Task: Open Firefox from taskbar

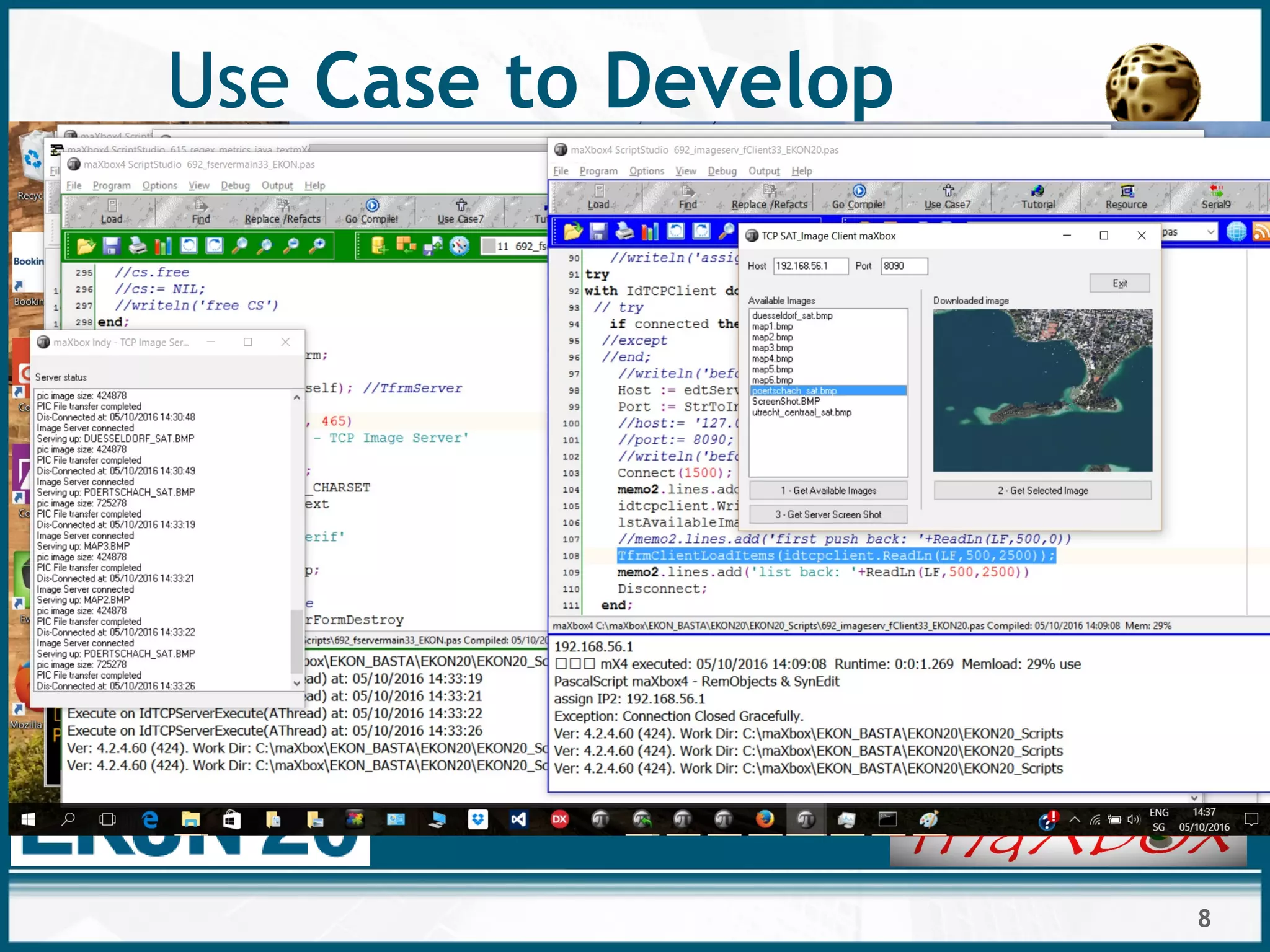Action: 765,819
